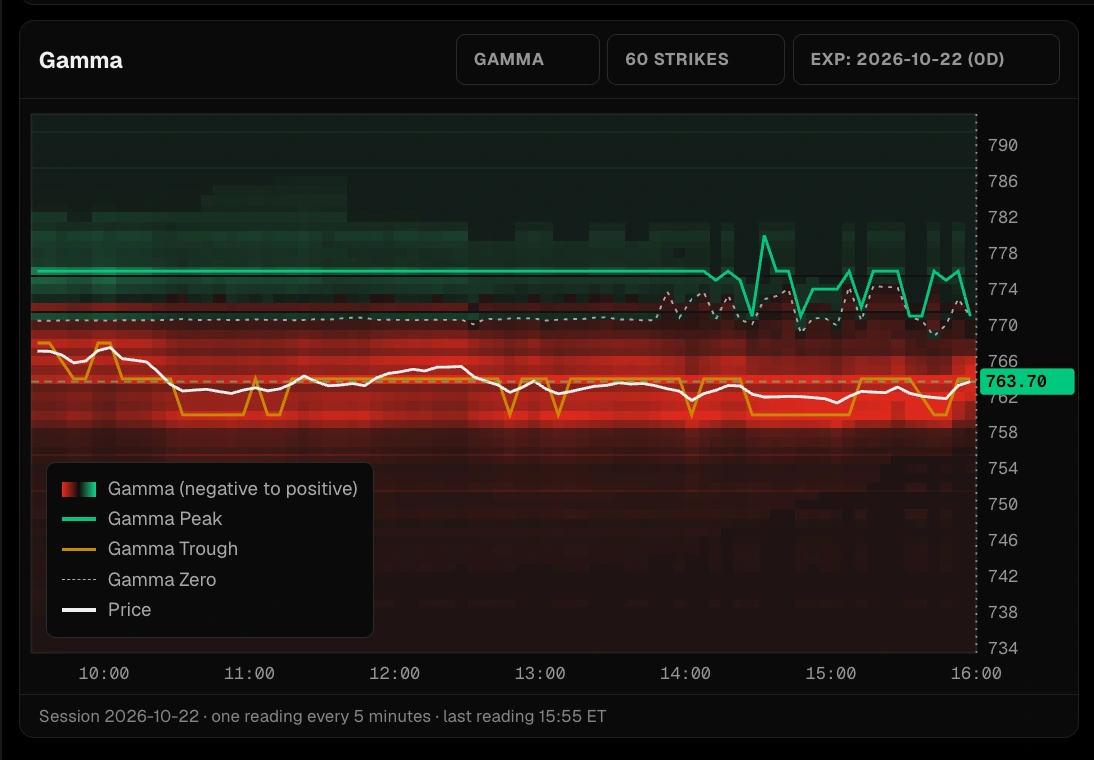Click the session info footer text
This screenshot has width=1094, height=760.
tap(322, 717)
